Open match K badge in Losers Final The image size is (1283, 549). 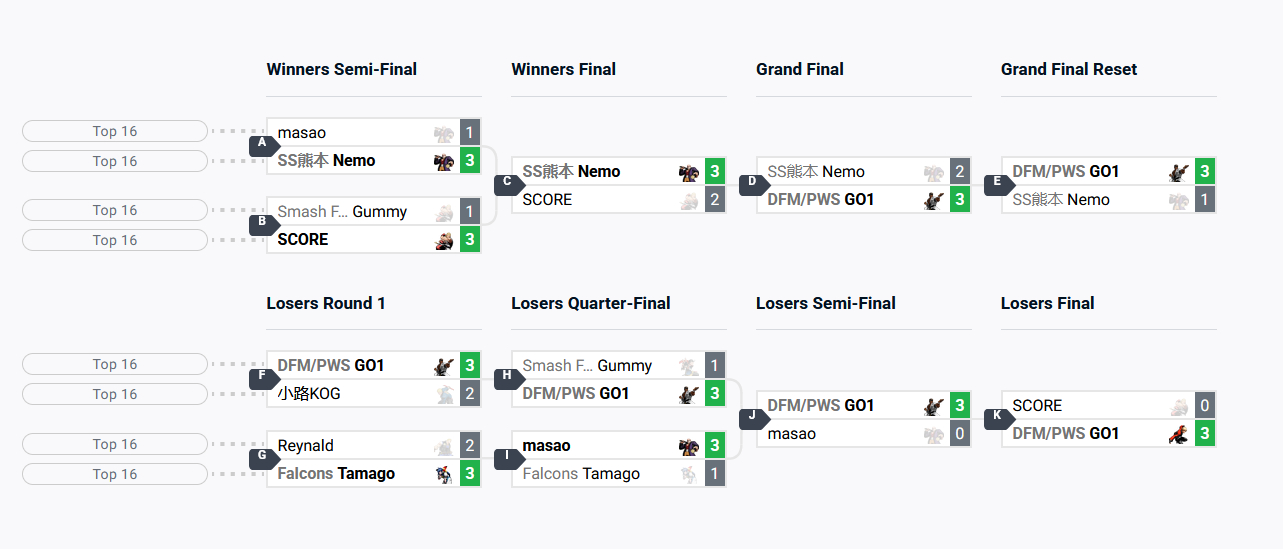coord(997,418)
